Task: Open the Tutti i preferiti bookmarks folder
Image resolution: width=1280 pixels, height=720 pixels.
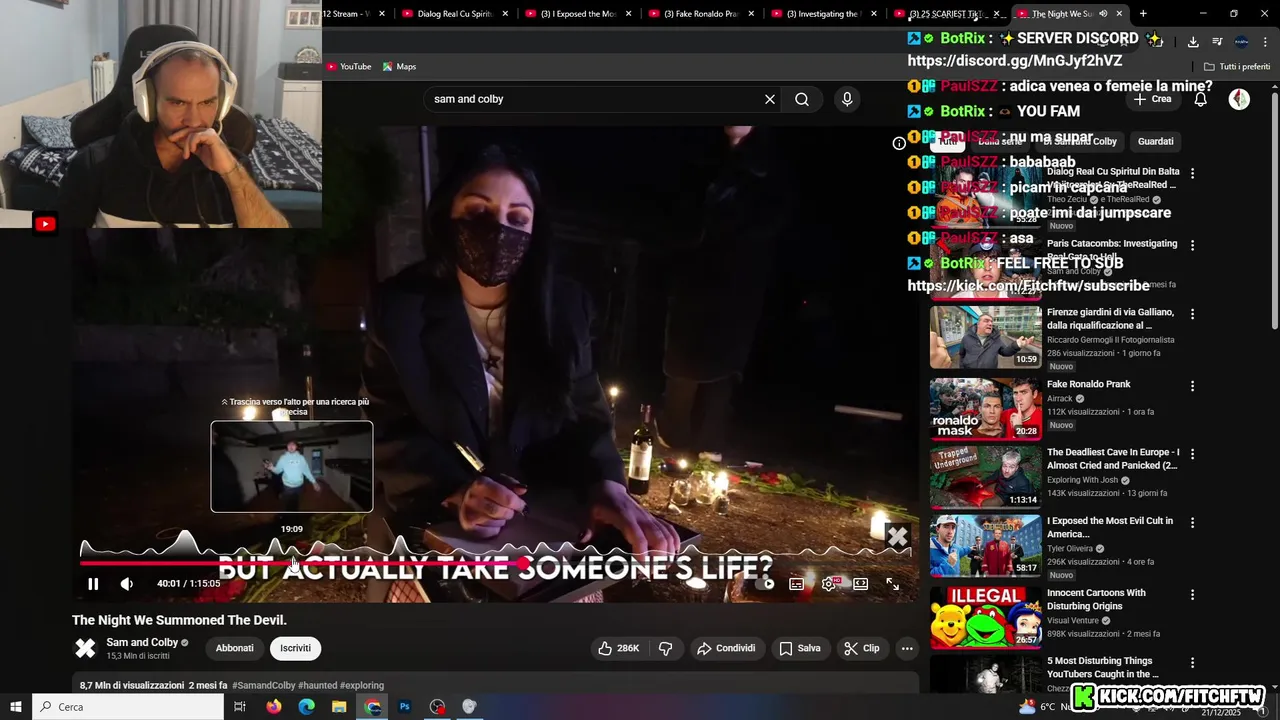Action: tap(1237, 66)
